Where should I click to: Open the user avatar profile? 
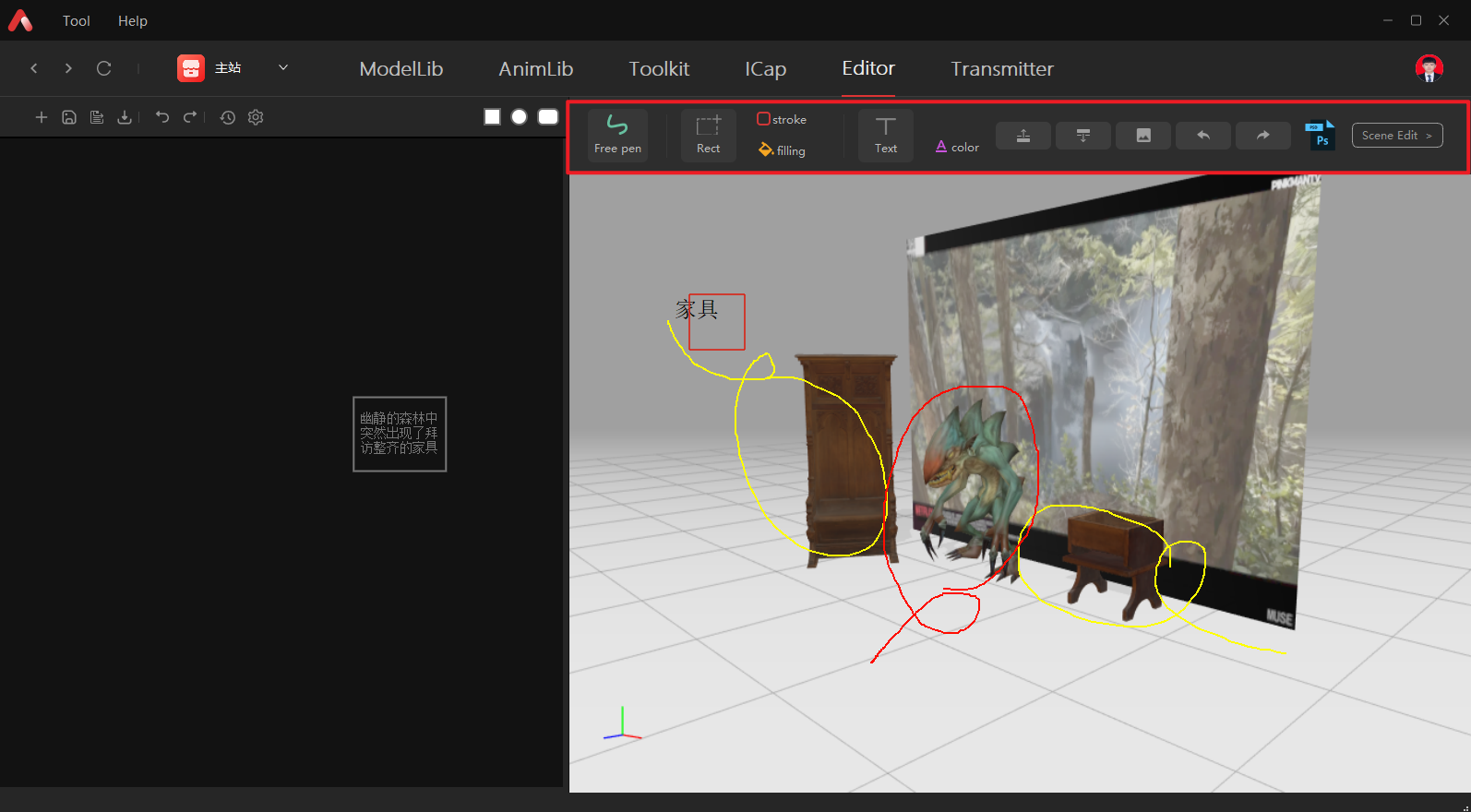pyautogui.click(x=1429, y=68)
